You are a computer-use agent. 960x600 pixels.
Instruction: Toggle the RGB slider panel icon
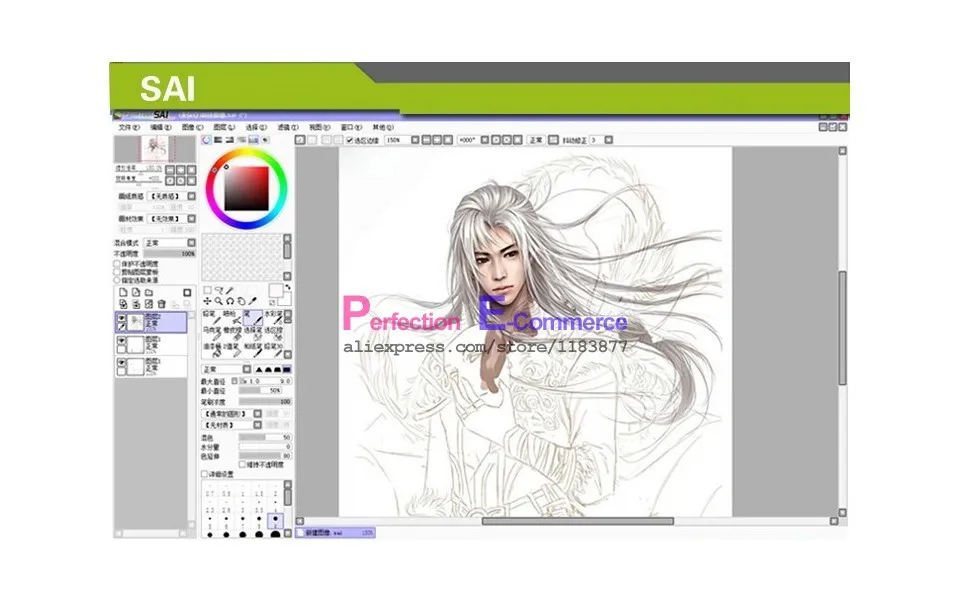tap(218, 140)
